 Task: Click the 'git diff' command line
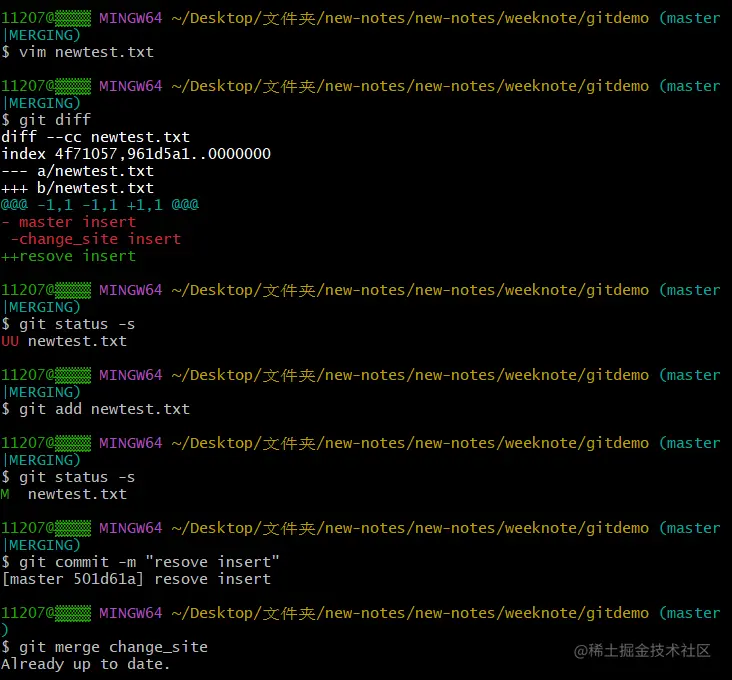tap(46, 119)
